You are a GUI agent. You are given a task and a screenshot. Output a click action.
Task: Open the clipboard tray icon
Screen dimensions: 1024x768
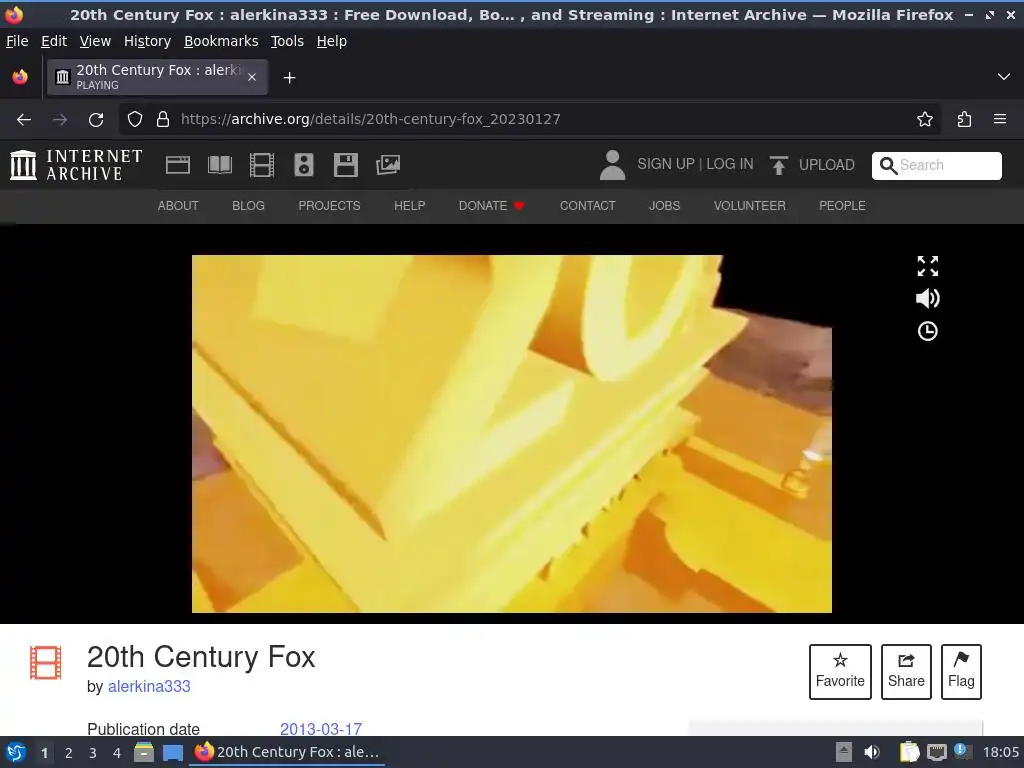coord(909,752)
